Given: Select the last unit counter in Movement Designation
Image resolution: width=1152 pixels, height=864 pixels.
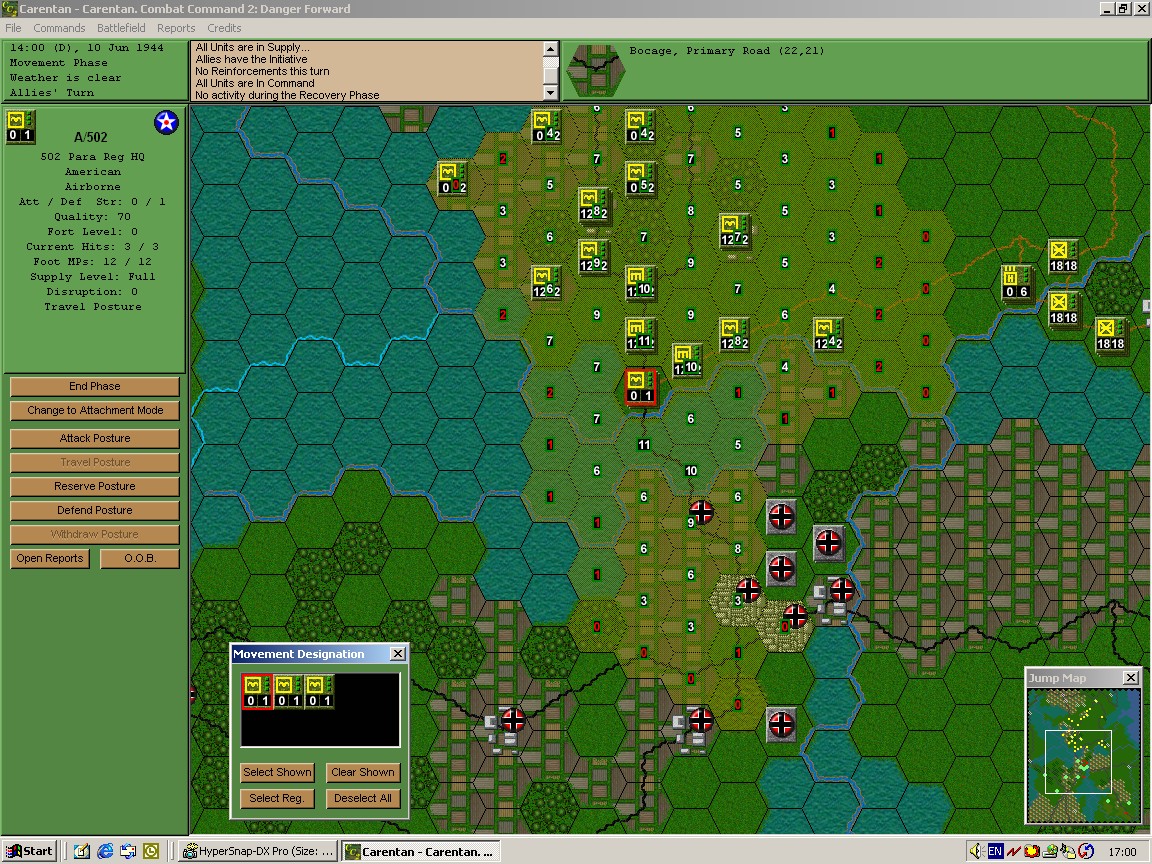Looking at the screenshot, I should point(319,692).
